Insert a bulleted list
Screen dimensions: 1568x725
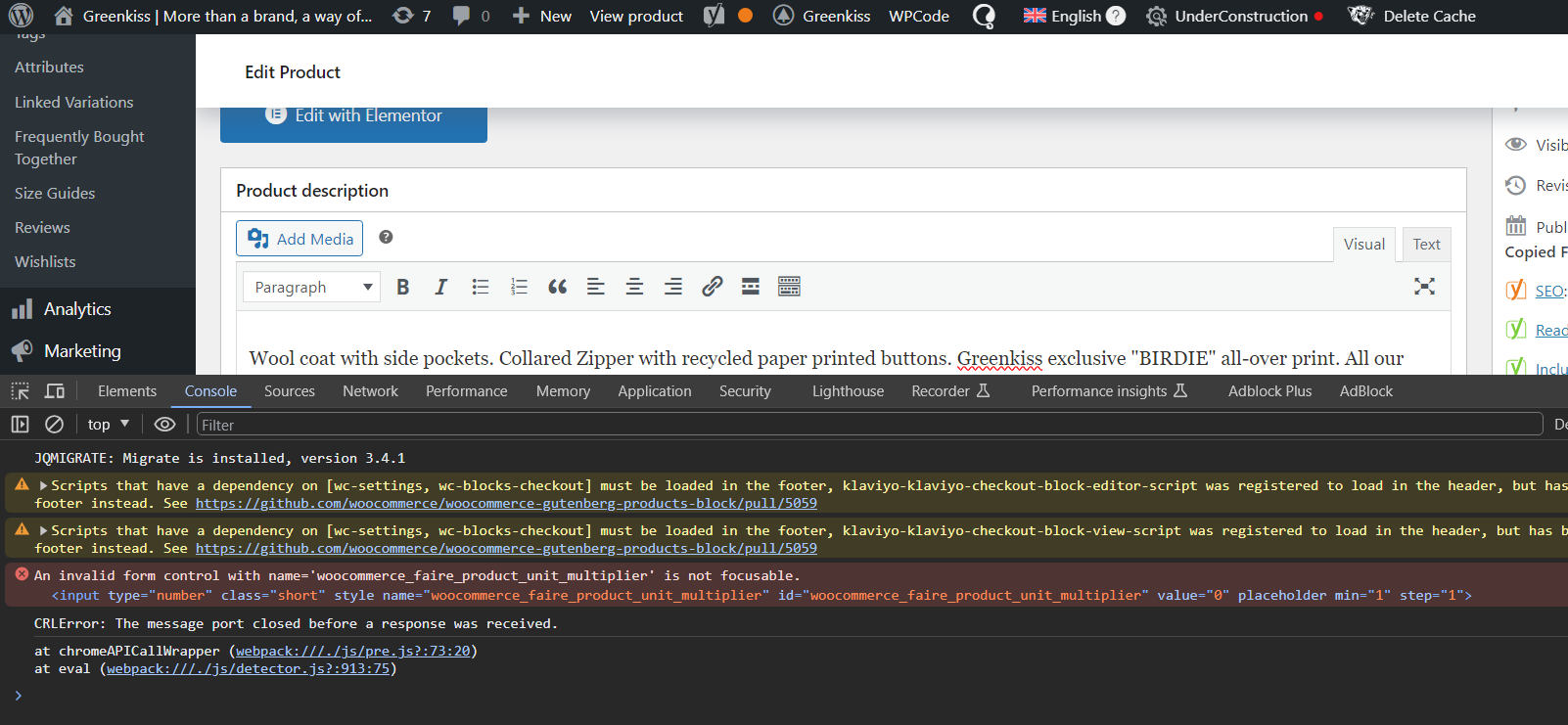tap(480, 287)
